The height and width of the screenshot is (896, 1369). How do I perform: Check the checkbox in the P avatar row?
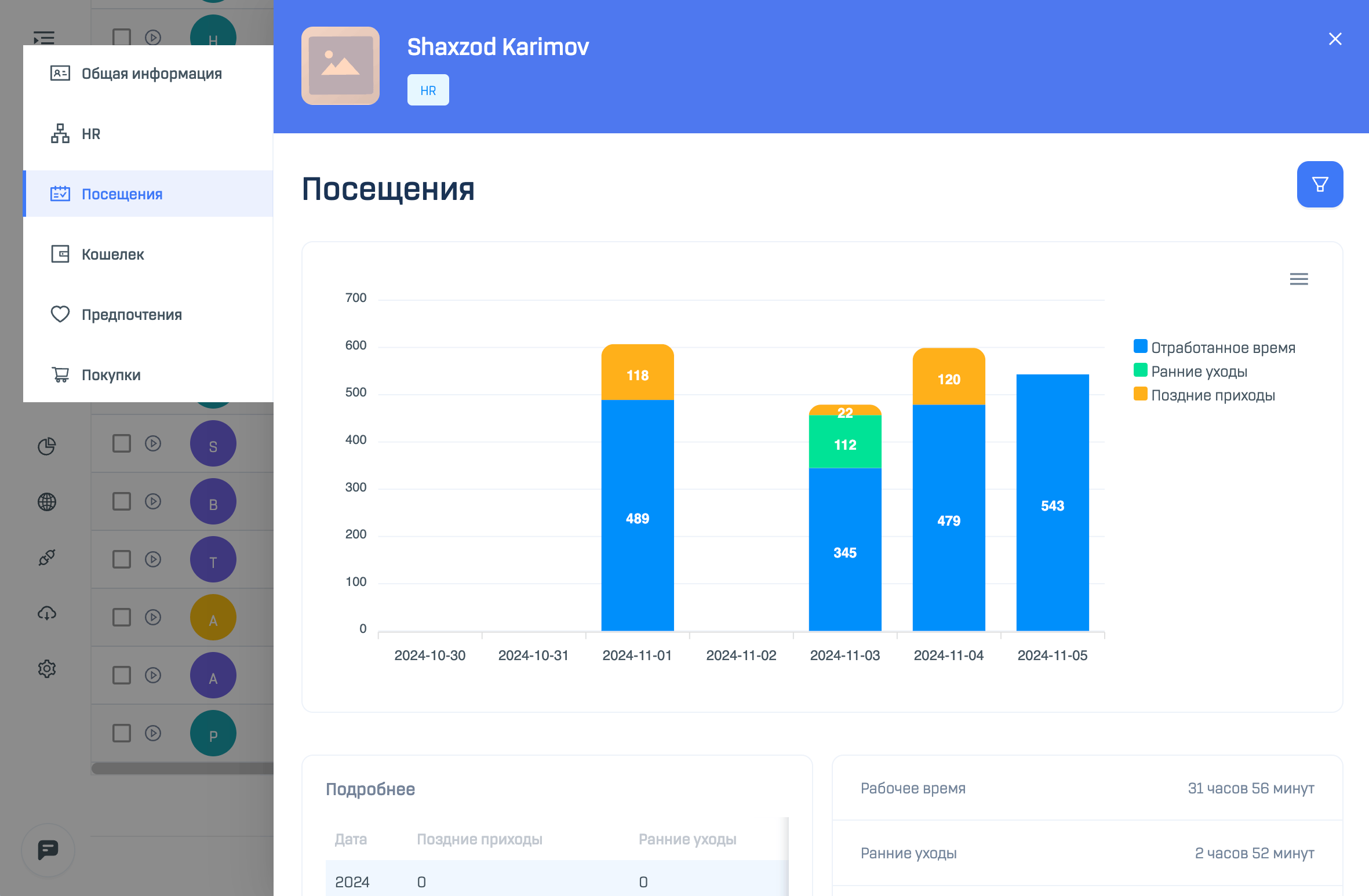click(x=122, y=734)
